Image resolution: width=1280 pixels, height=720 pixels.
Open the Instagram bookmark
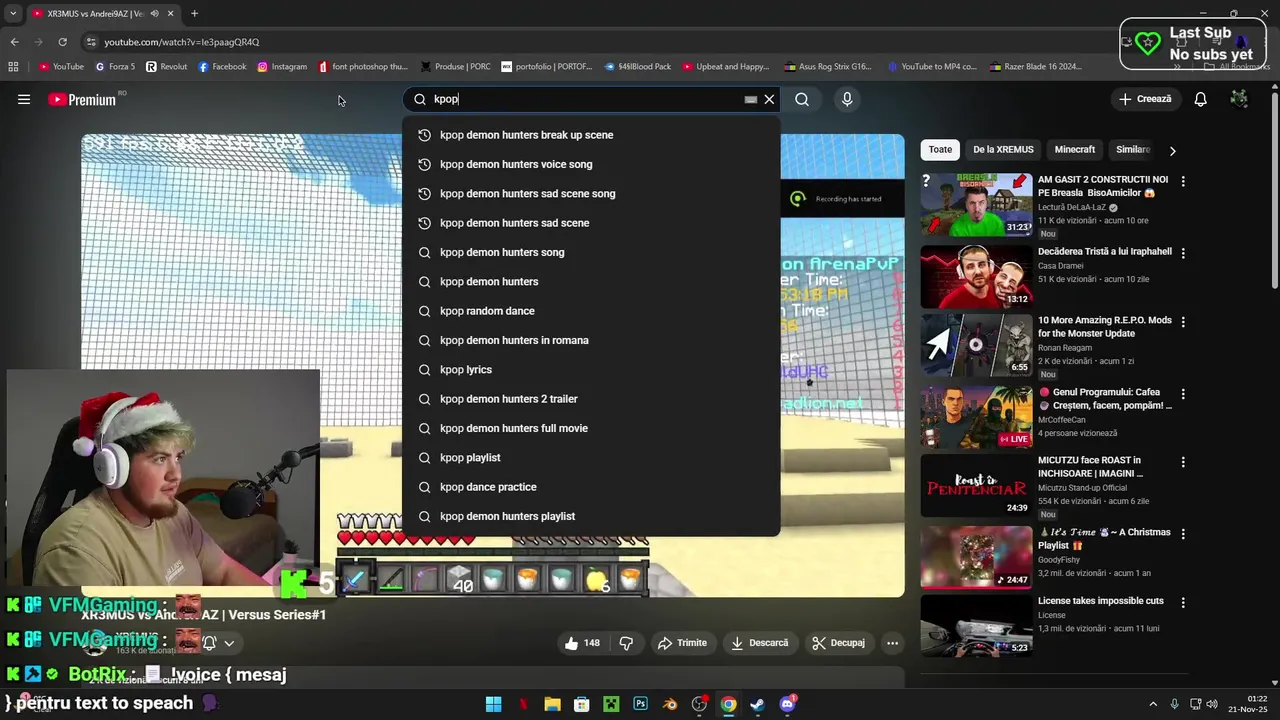pyautogui.click(x=282, y=67)
